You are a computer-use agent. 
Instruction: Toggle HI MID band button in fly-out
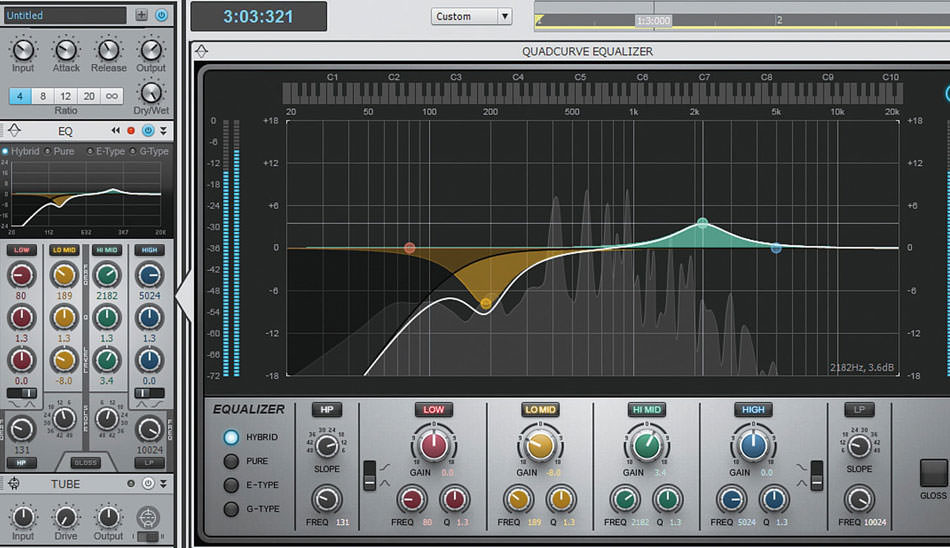[x=646, y=410]
